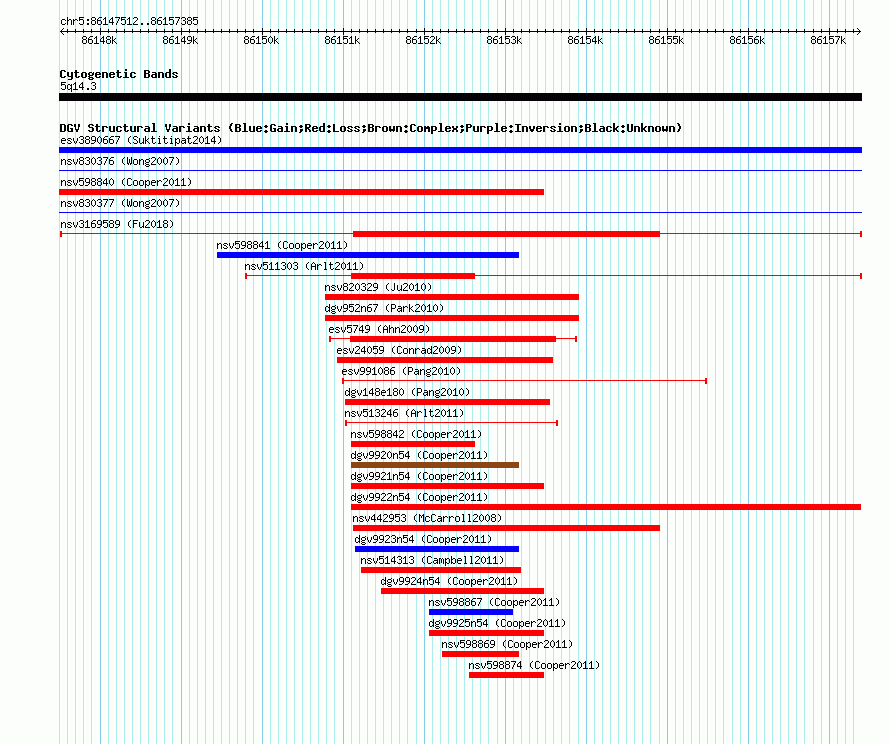Screen dimensions: 890x744
Task: Open variant nsv598867 (Cooper2011)
Action: 494,602
